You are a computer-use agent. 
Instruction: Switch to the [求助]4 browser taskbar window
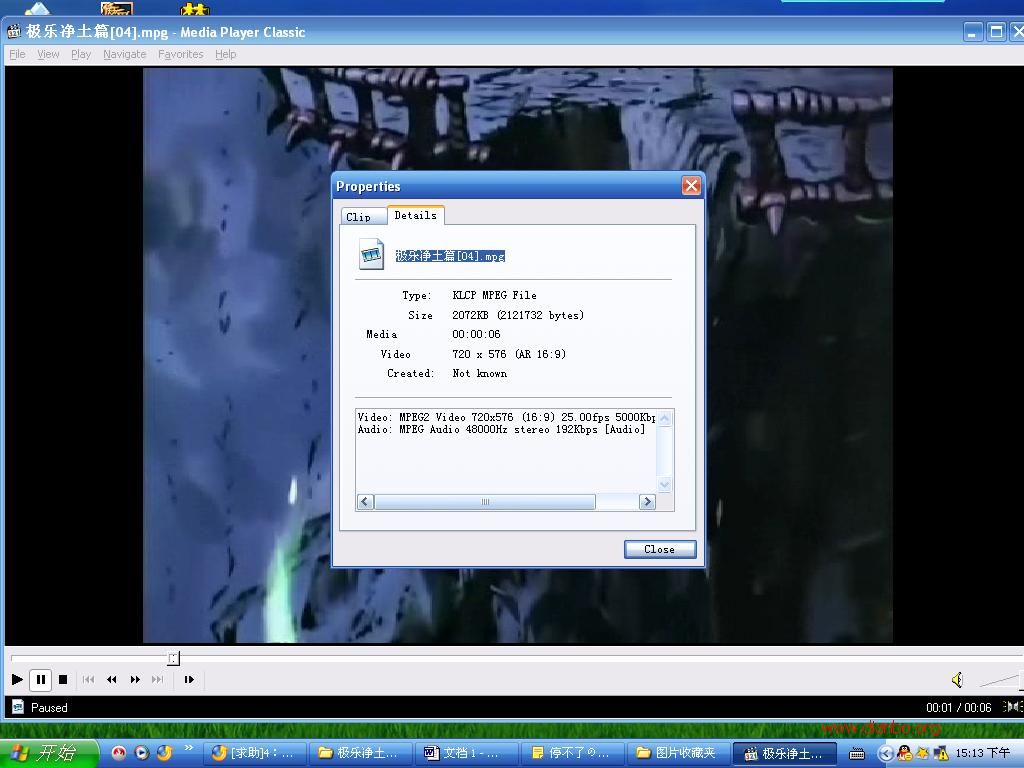[255, 753]
